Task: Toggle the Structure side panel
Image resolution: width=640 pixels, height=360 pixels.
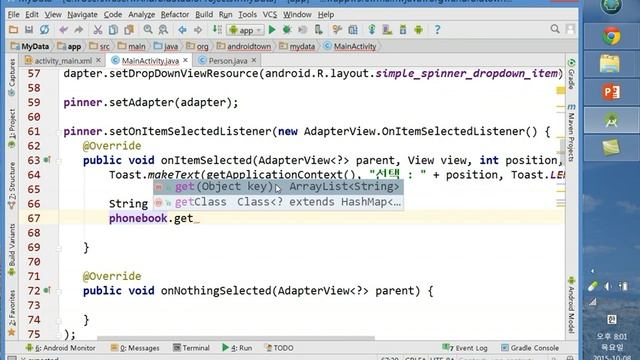Action: tap(12, 186)
